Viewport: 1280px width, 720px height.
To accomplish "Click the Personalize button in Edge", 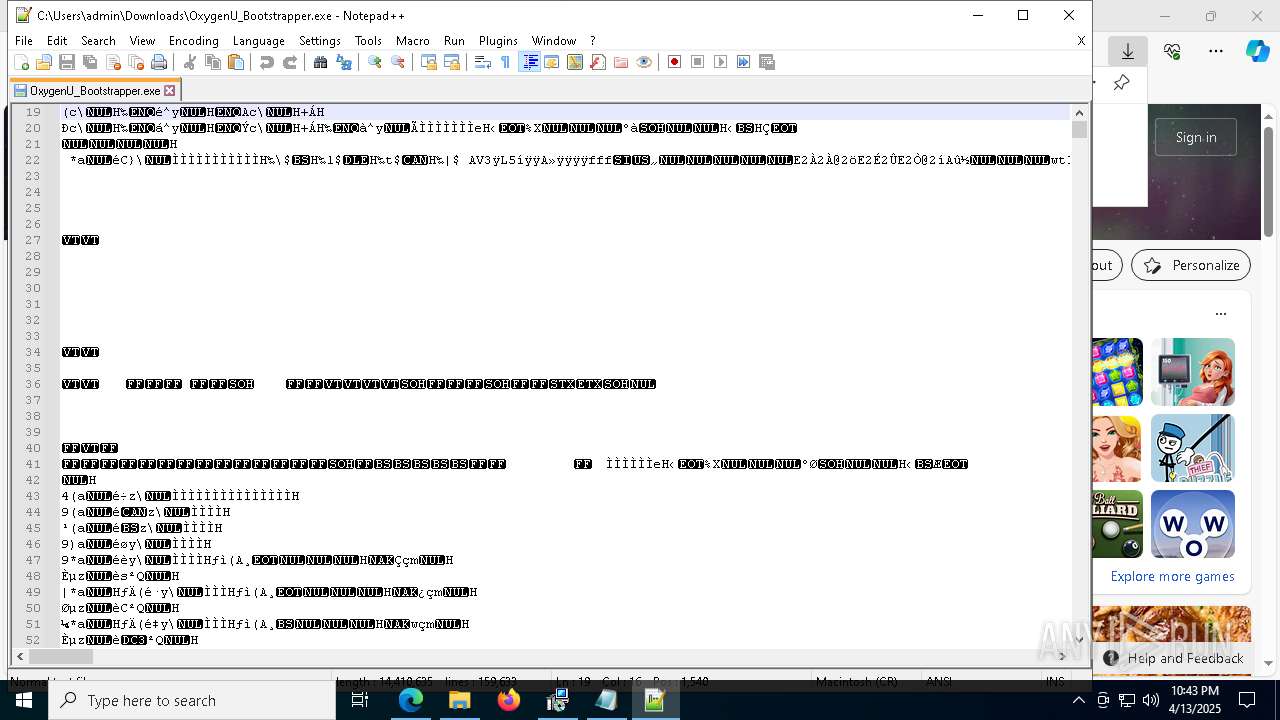I will click(1191, 265).
